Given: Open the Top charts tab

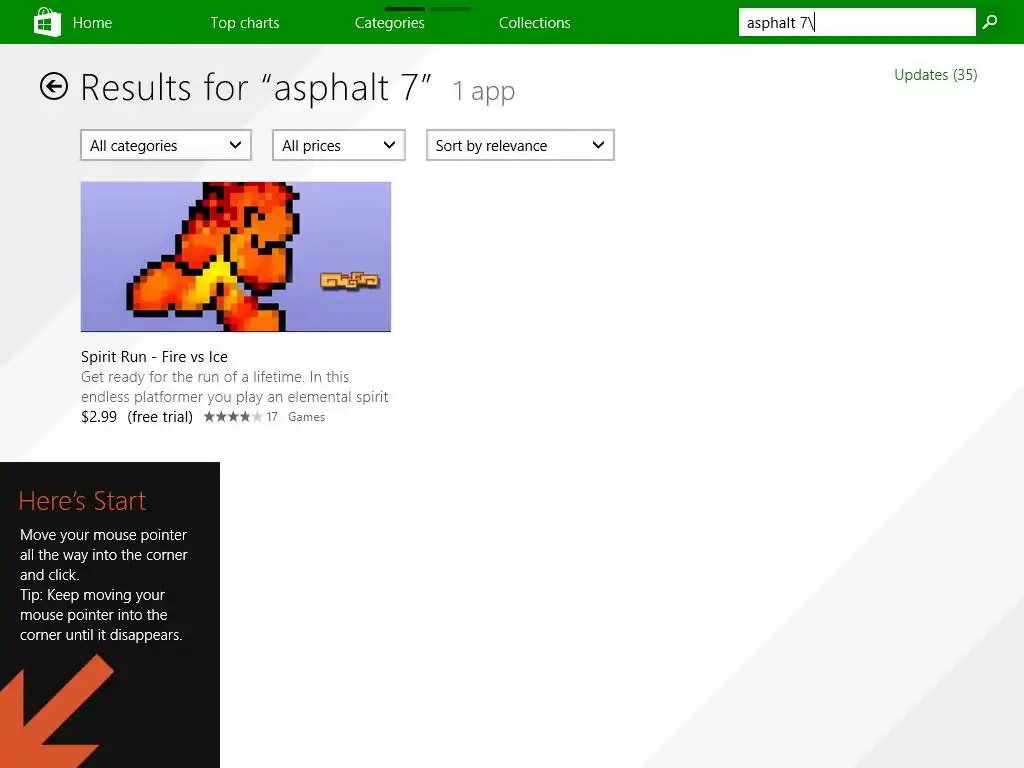Looking at the screenshot, I should pos(245,23).
